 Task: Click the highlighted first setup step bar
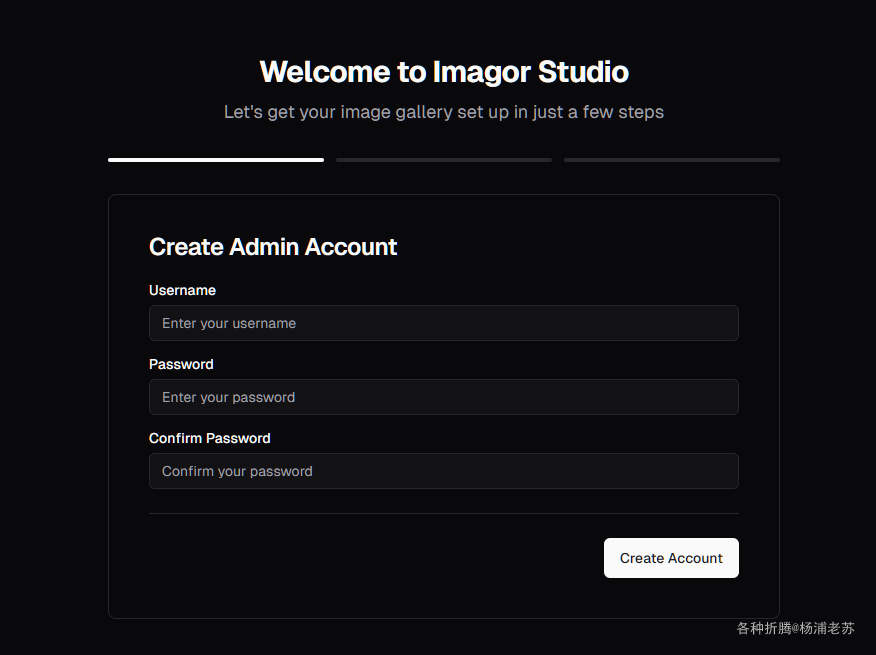pos(216,159)
